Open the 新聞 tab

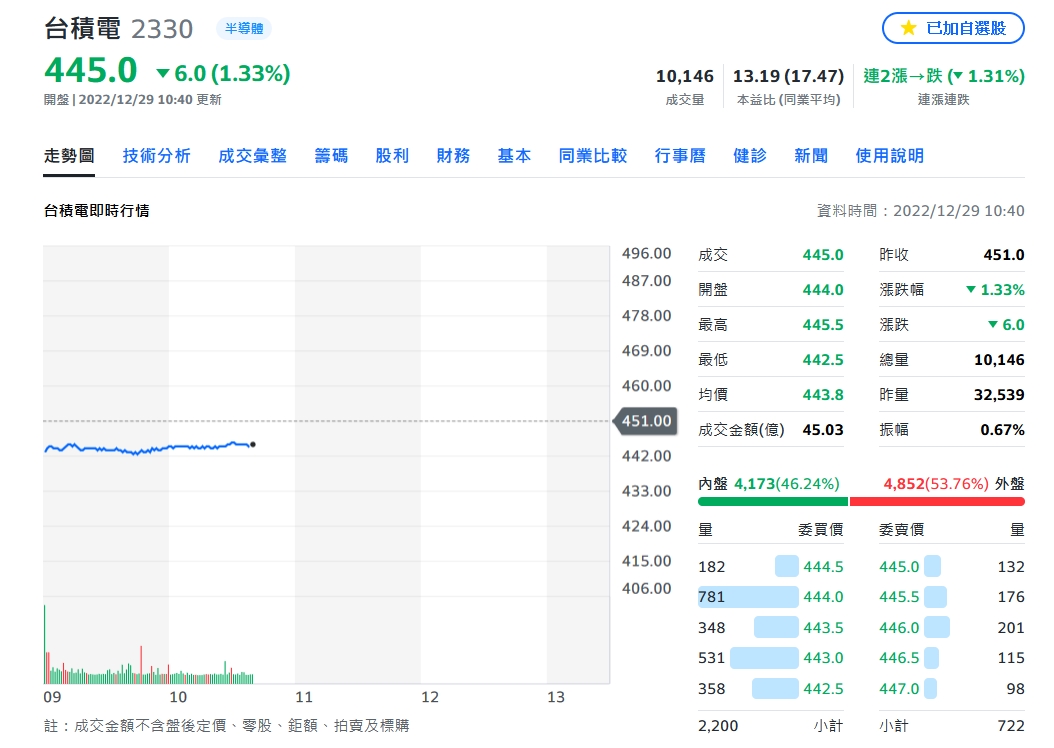tap(811, 156)
